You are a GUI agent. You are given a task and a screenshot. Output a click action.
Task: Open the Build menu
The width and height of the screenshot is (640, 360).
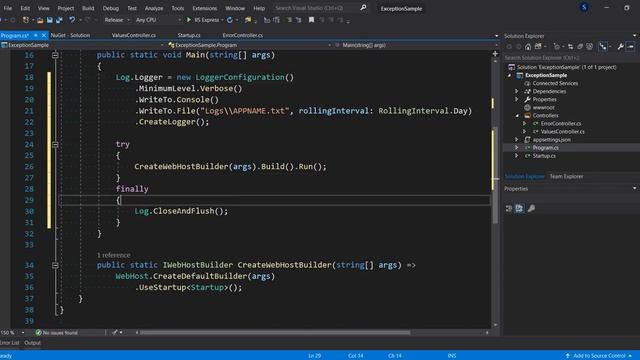(88, 8)
